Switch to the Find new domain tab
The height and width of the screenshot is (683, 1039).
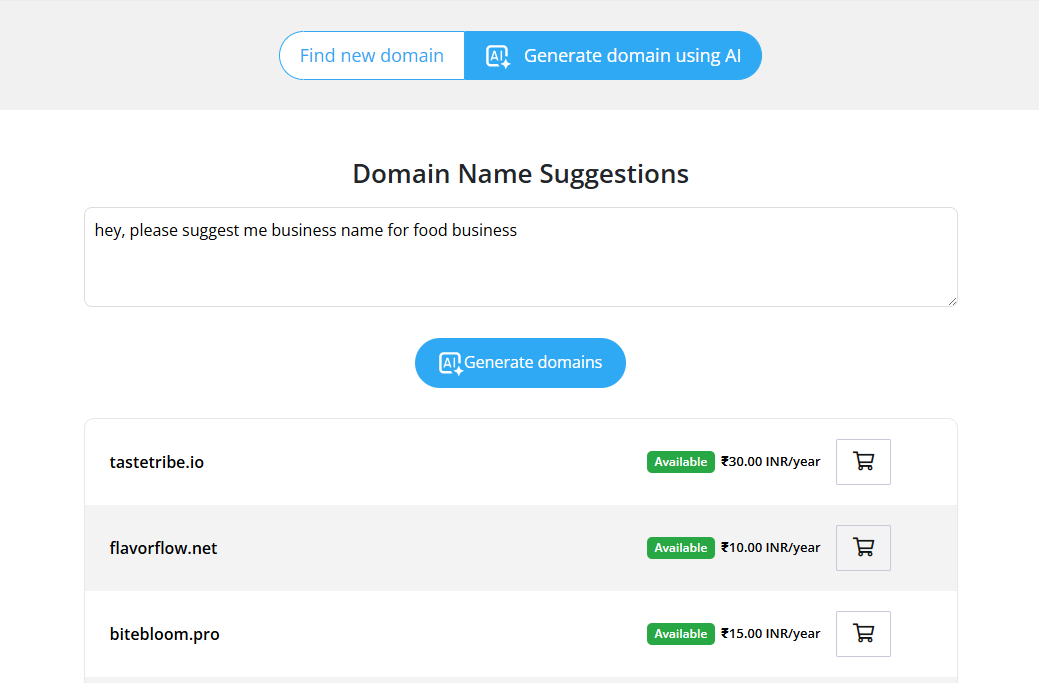click(372, 56)
